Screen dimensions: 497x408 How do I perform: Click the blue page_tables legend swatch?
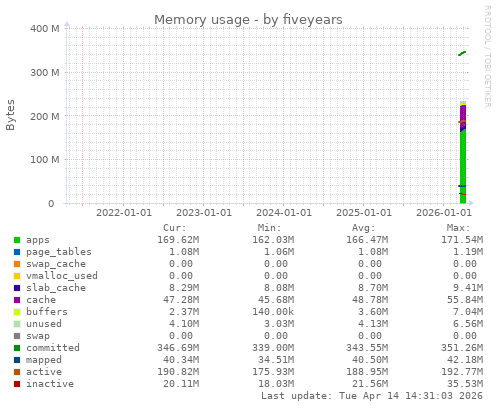(17, 252)
